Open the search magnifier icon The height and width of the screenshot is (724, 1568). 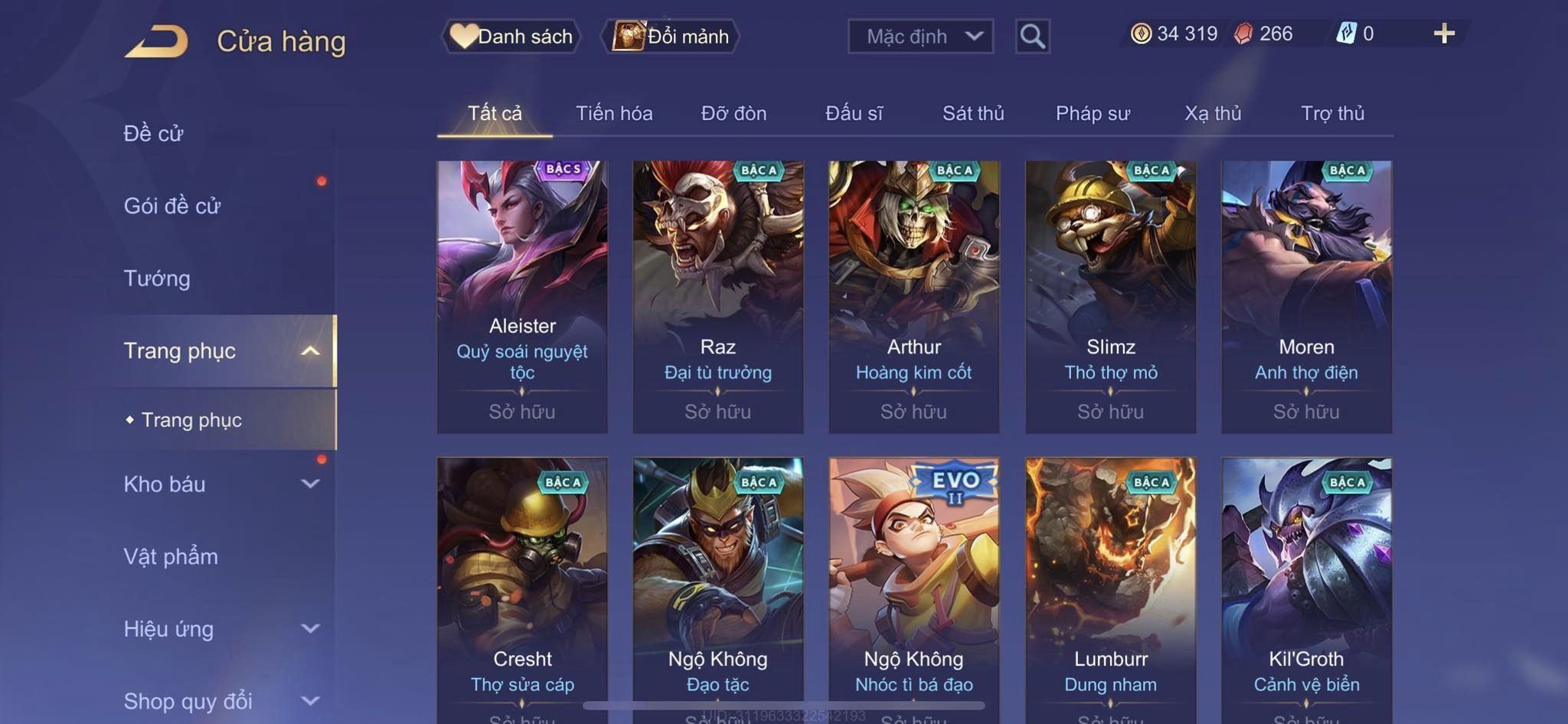tap(1032, 36)
